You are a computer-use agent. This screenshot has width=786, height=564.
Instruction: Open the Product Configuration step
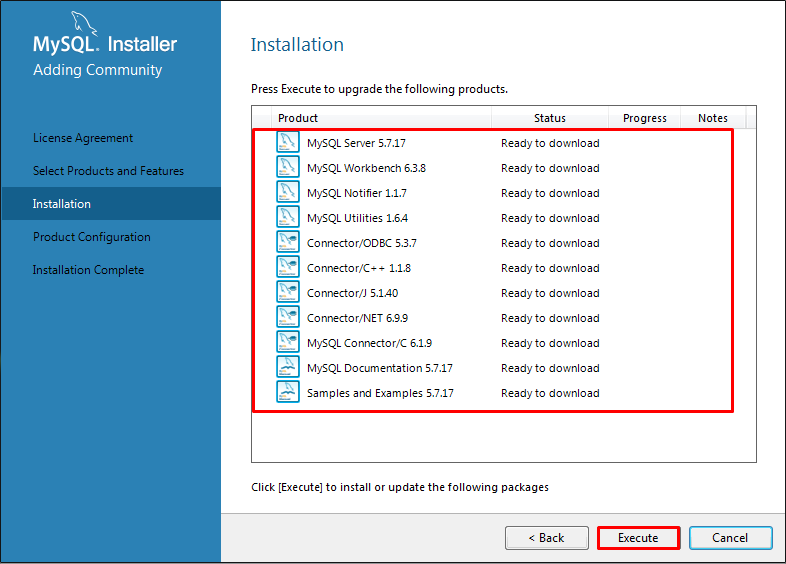(x=92, y=237)
